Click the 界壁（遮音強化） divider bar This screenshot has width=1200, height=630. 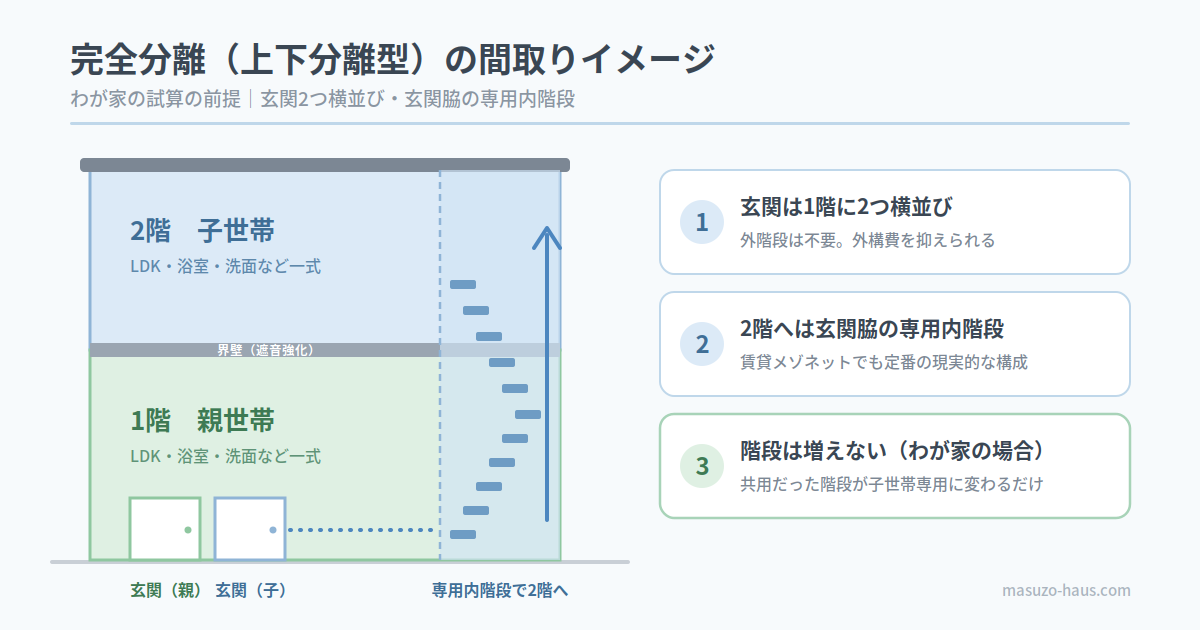[325, 350]
